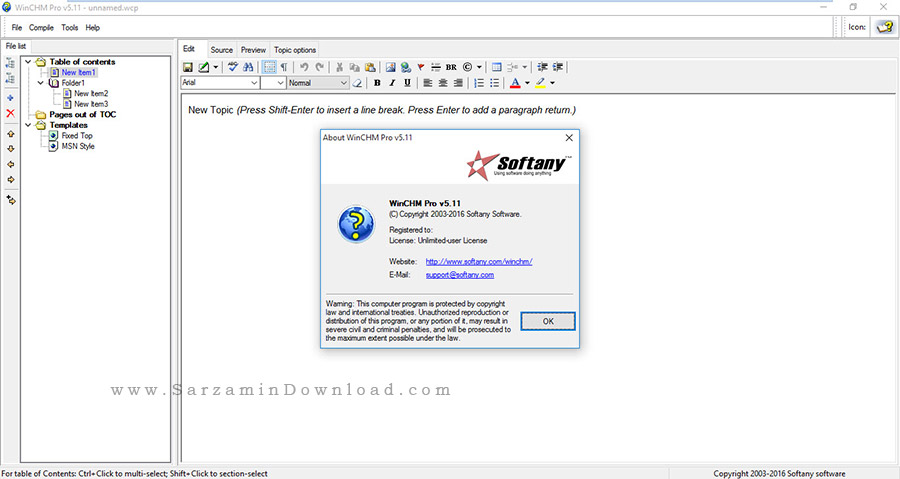
Task: Click the decrease indent icon
Action: click(542, 67)
